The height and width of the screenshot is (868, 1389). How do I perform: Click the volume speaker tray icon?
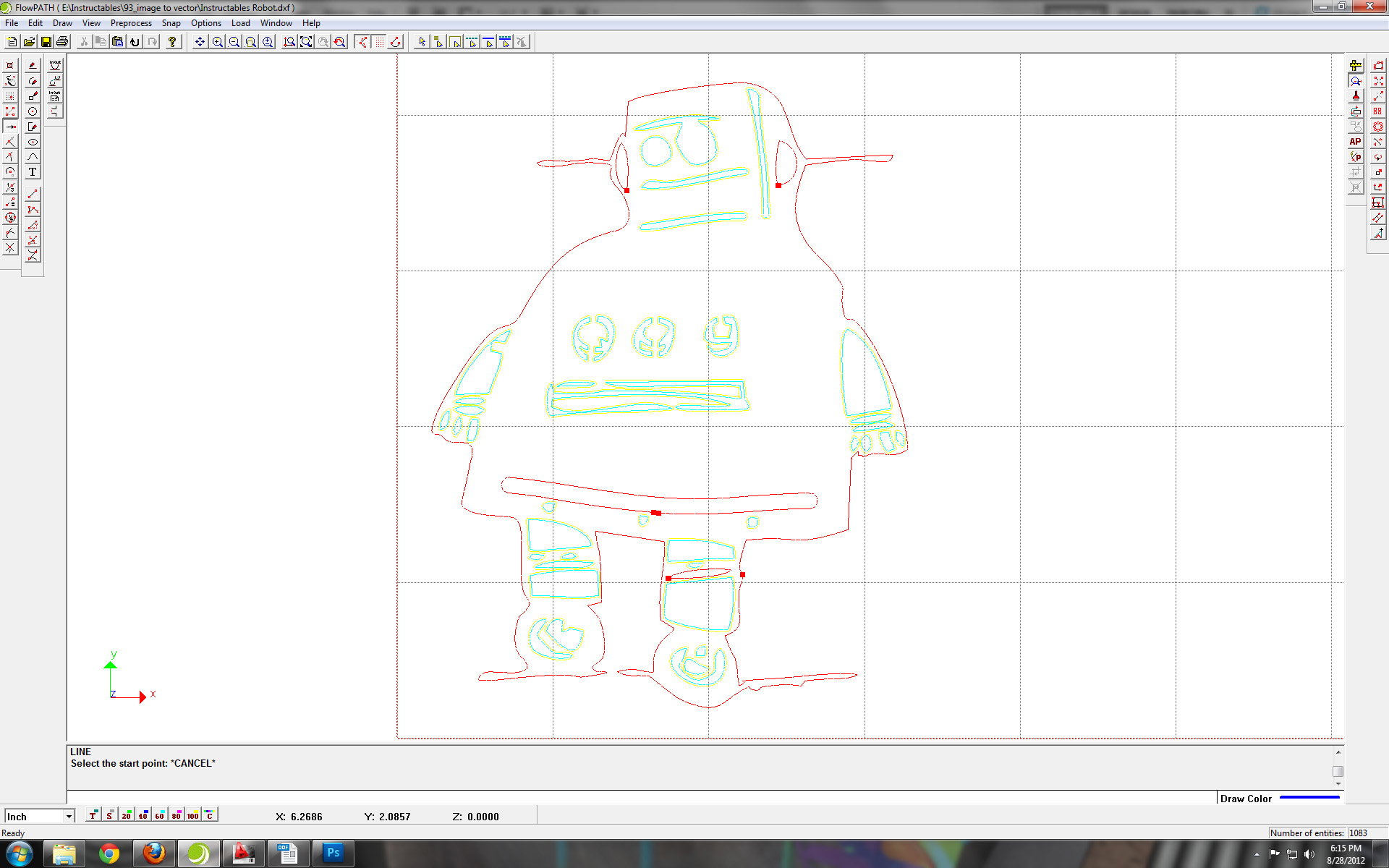point(1309,854)
